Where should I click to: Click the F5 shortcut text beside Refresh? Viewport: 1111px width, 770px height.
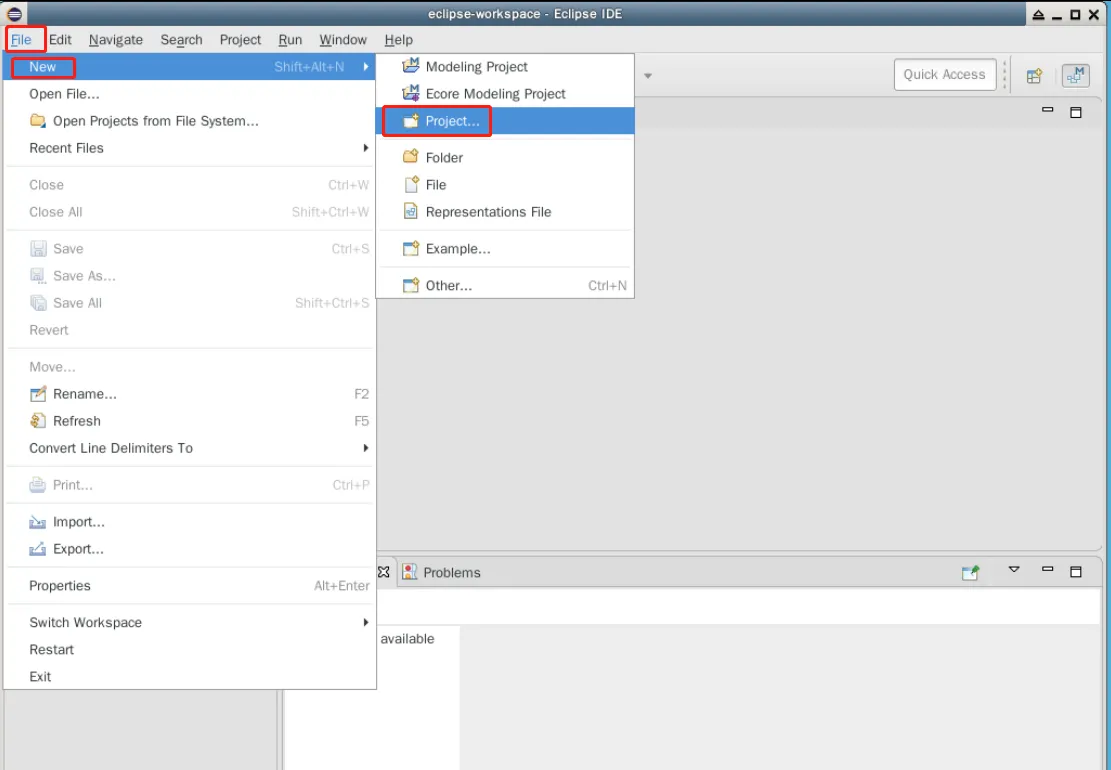click(x=361, y=421)
